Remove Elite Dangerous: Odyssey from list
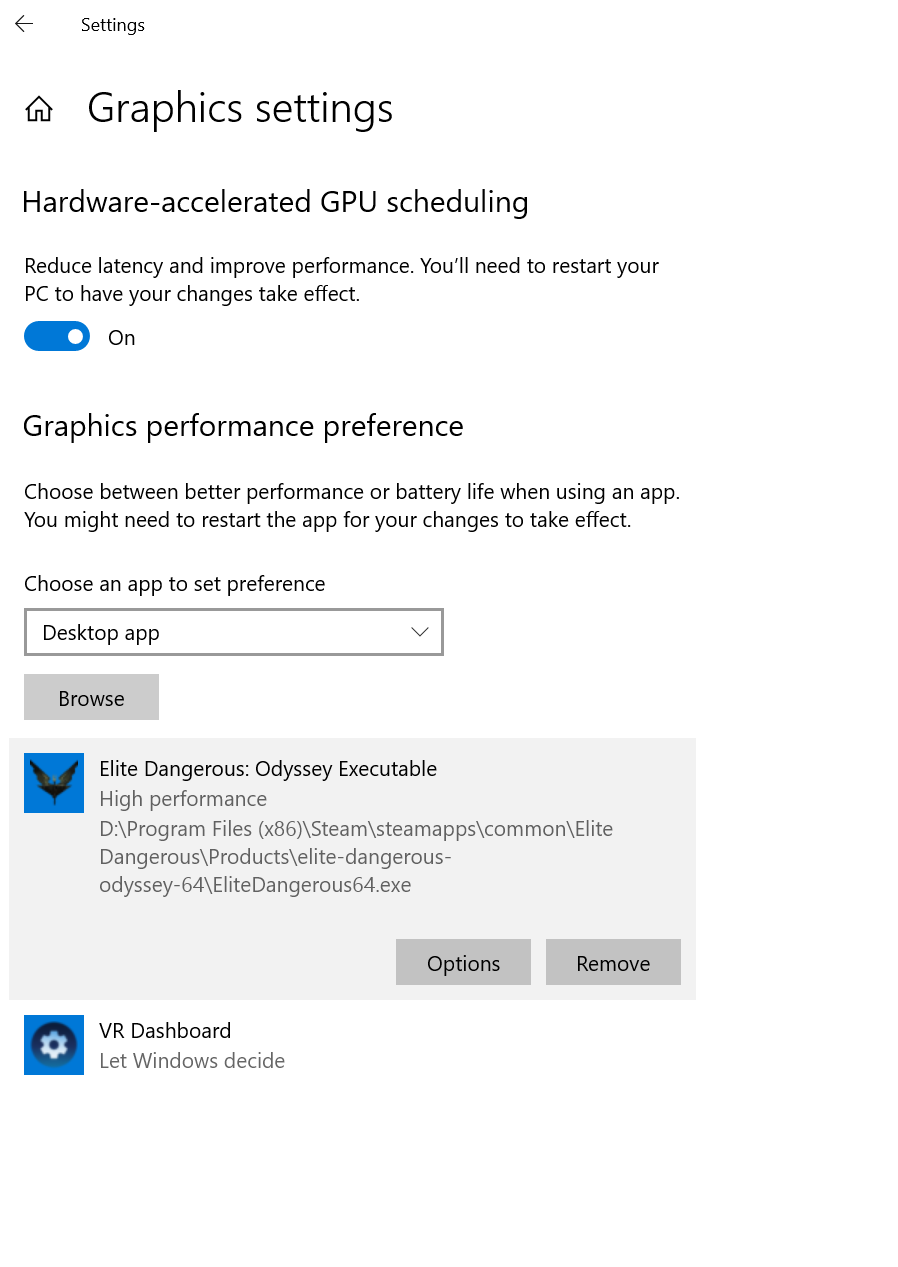 pyautogui.click(x=613, y=962)
